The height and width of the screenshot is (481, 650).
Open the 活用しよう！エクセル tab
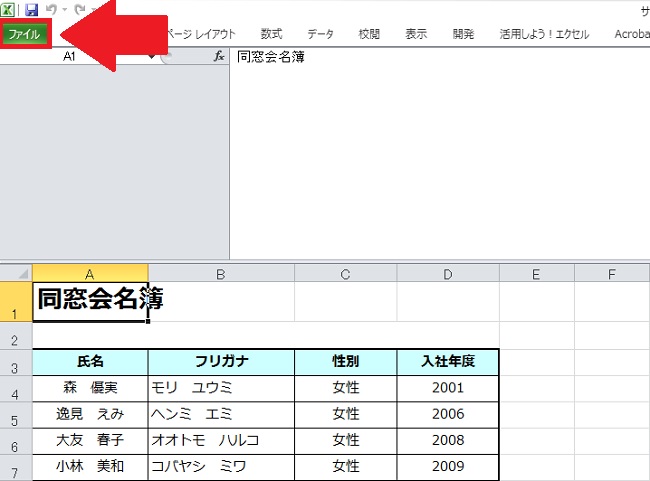click(x=544, y=33)
